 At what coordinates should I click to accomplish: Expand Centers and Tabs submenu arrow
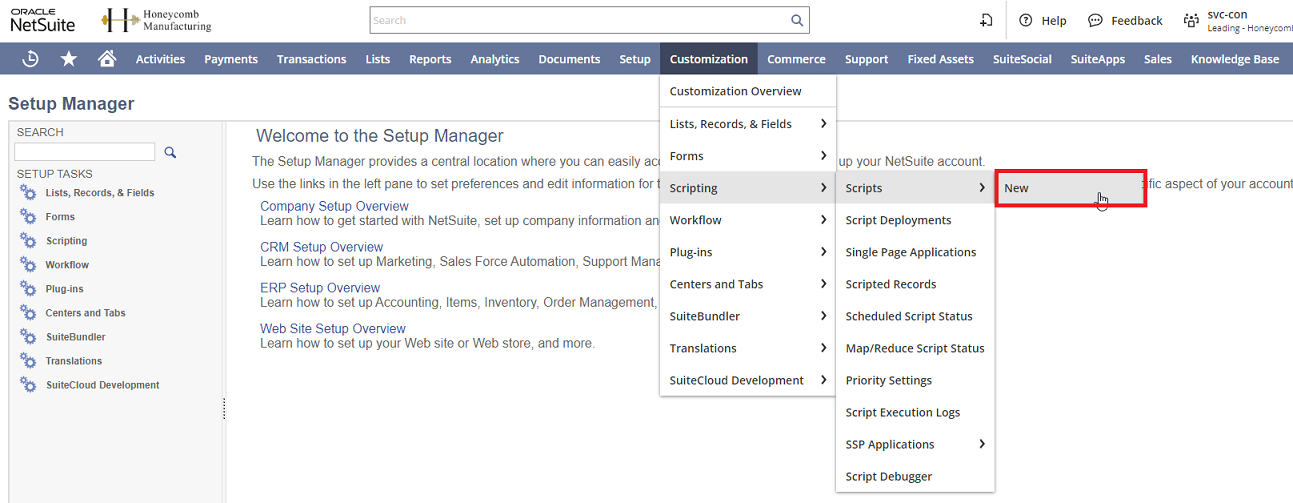point(823,284)
